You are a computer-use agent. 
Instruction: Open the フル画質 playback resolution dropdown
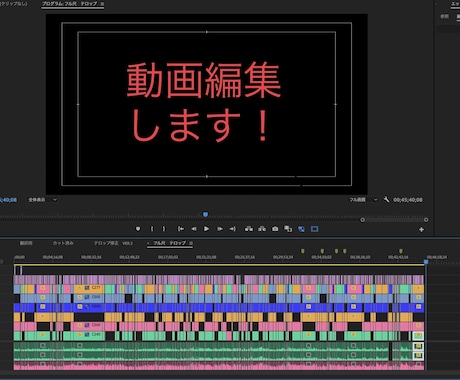click(x=363, y=200)
